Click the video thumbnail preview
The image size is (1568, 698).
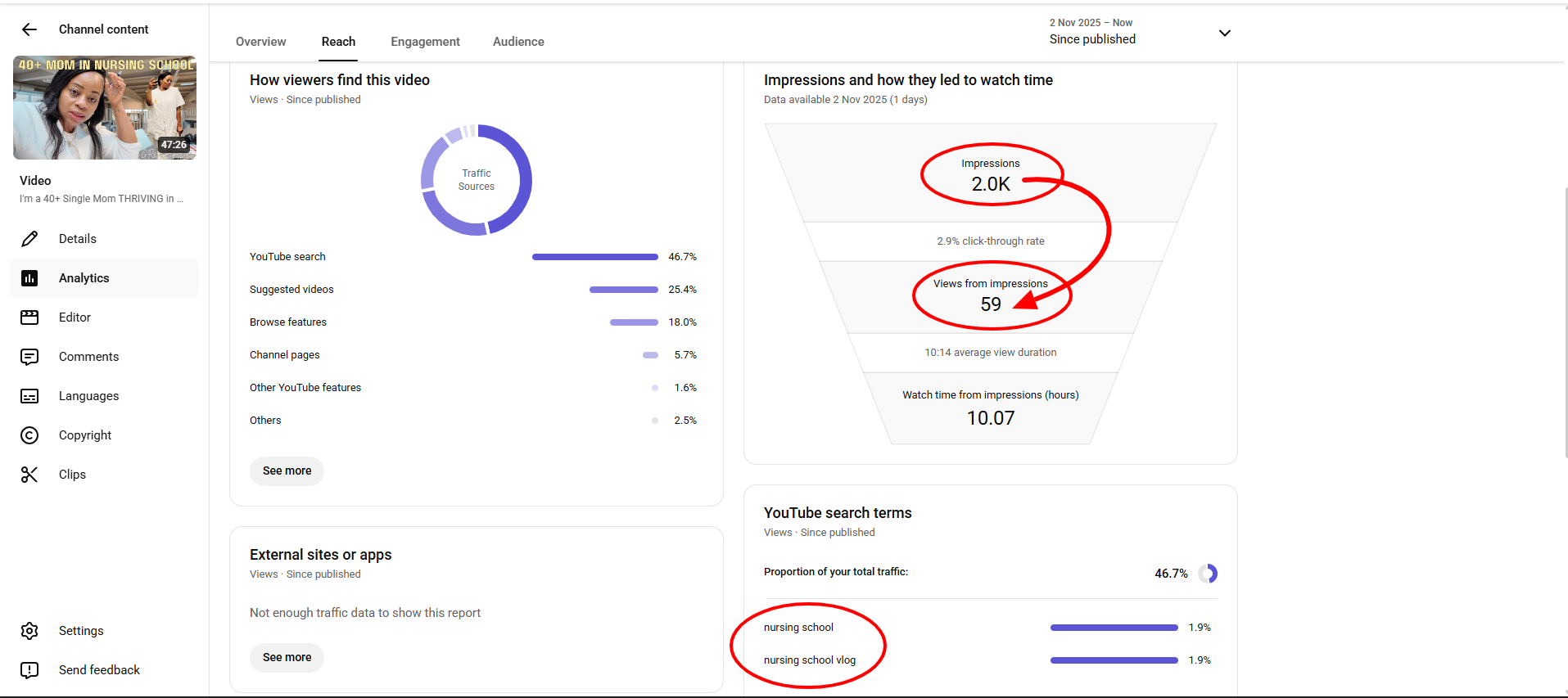click(105, 107)
